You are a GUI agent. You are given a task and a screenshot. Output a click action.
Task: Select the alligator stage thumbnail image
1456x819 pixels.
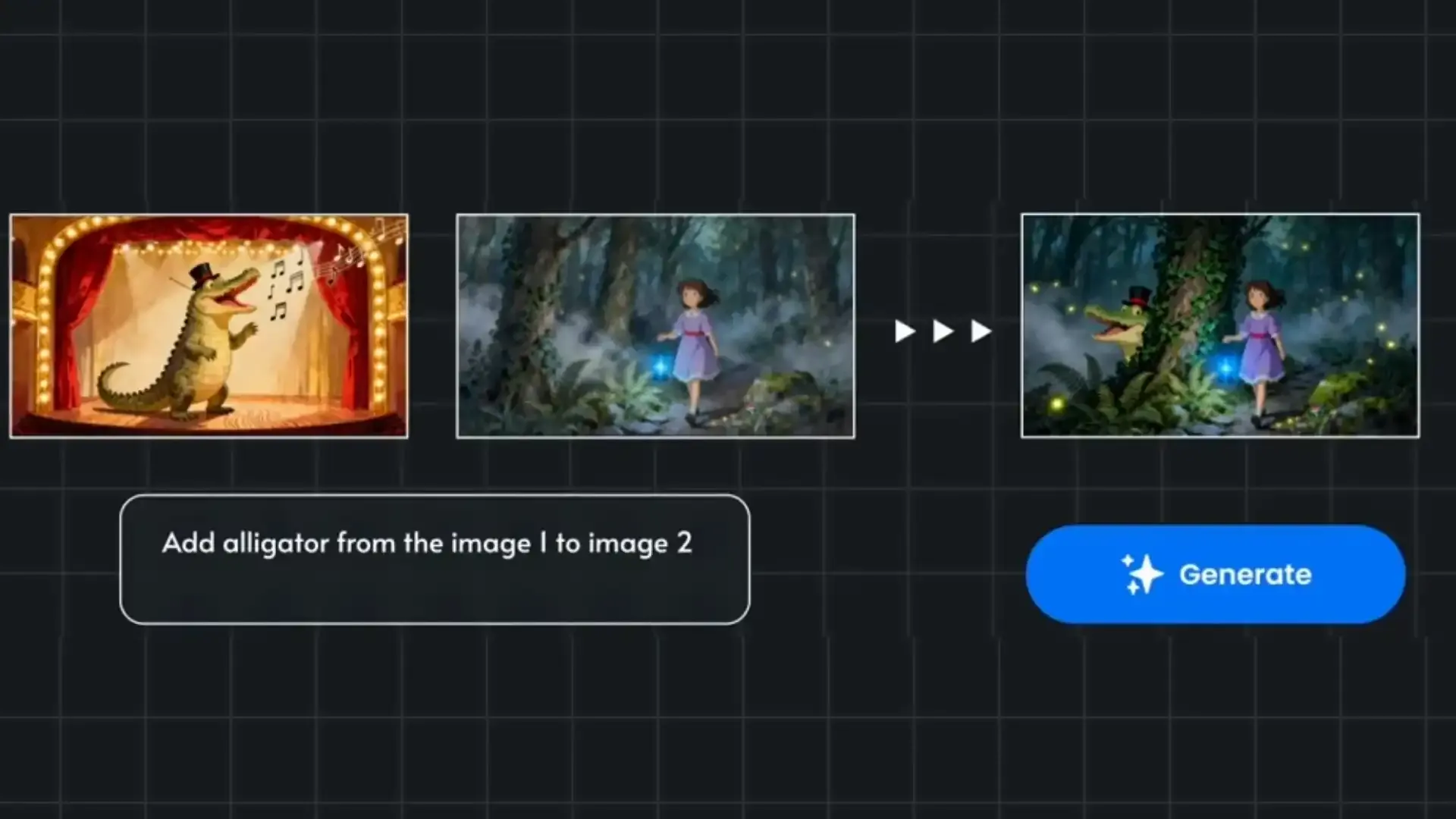[x=209, y=325]
